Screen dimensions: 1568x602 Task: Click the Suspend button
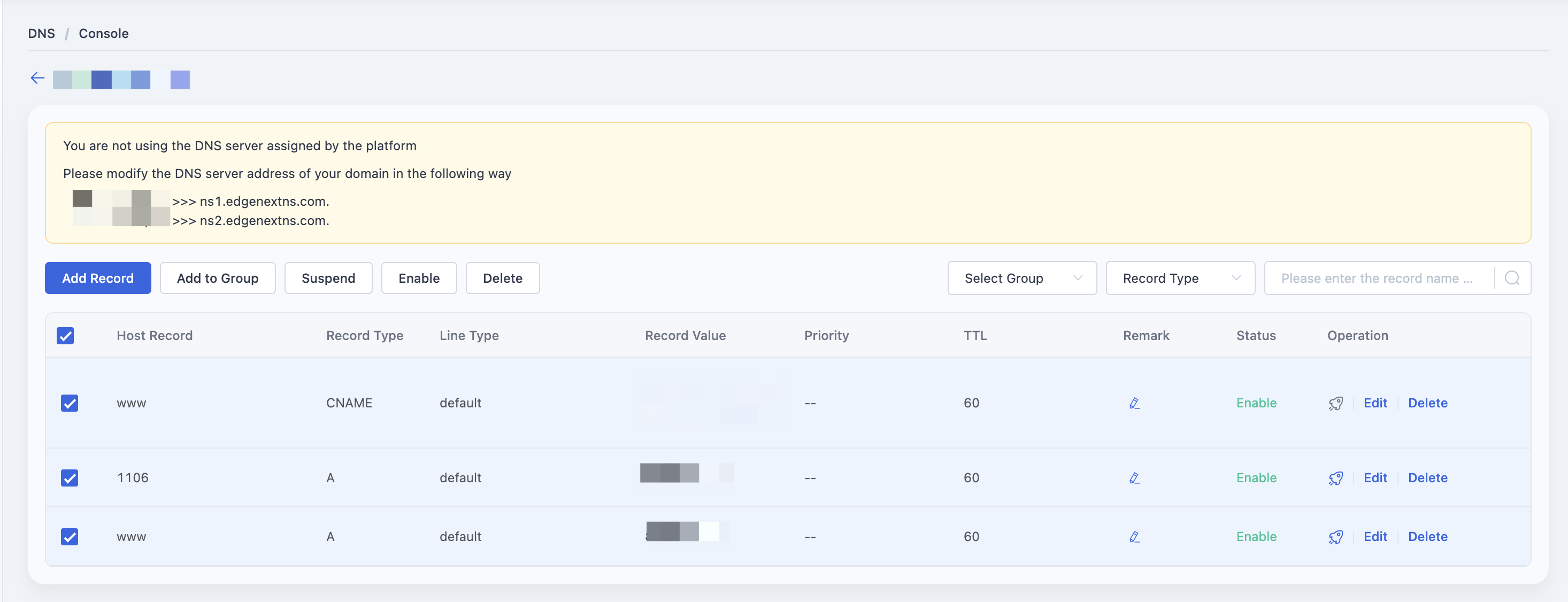(x=328, y=278)
